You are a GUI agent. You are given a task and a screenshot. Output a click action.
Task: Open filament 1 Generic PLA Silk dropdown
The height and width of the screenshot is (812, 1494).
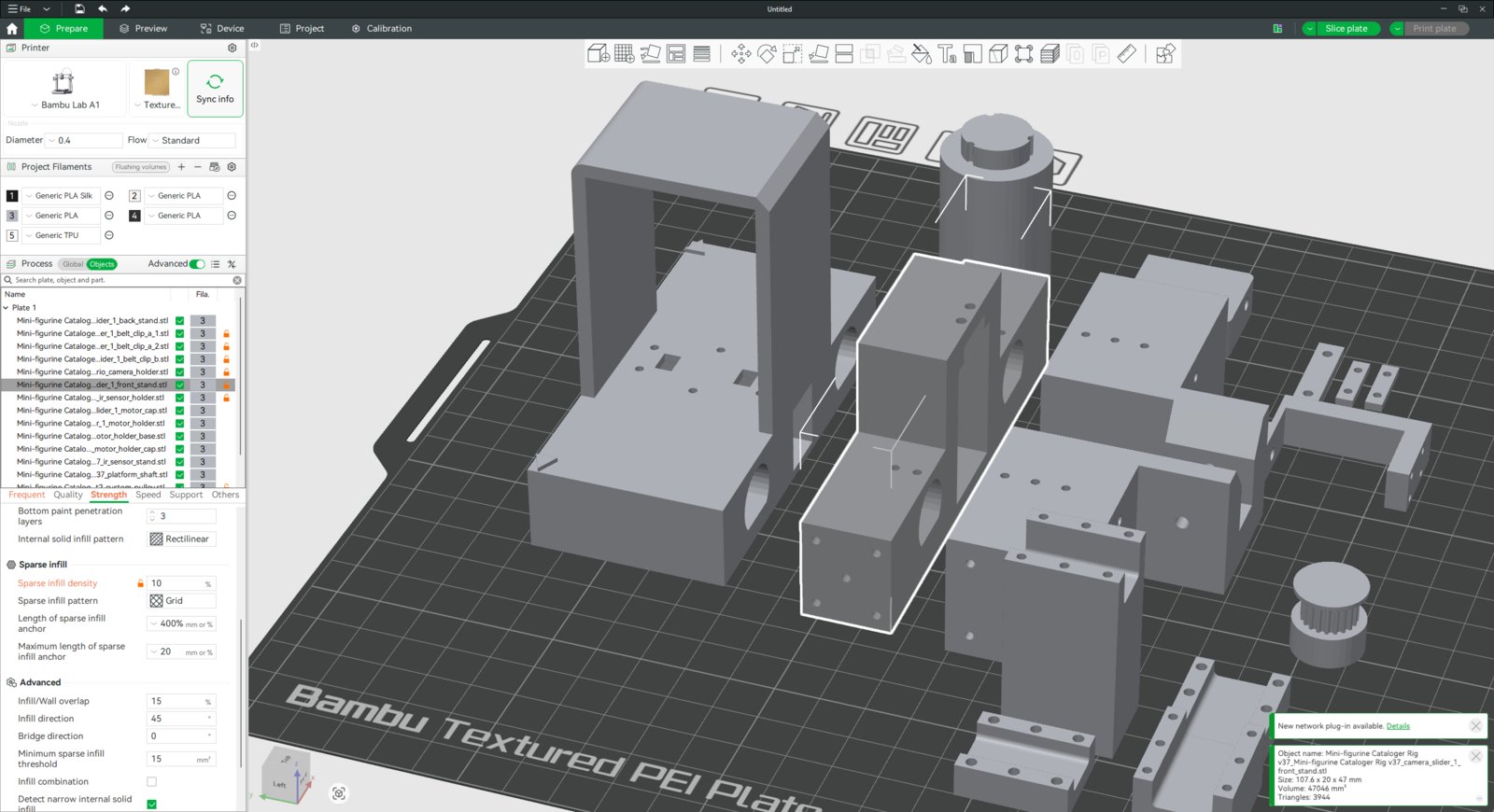coord(61,196)
